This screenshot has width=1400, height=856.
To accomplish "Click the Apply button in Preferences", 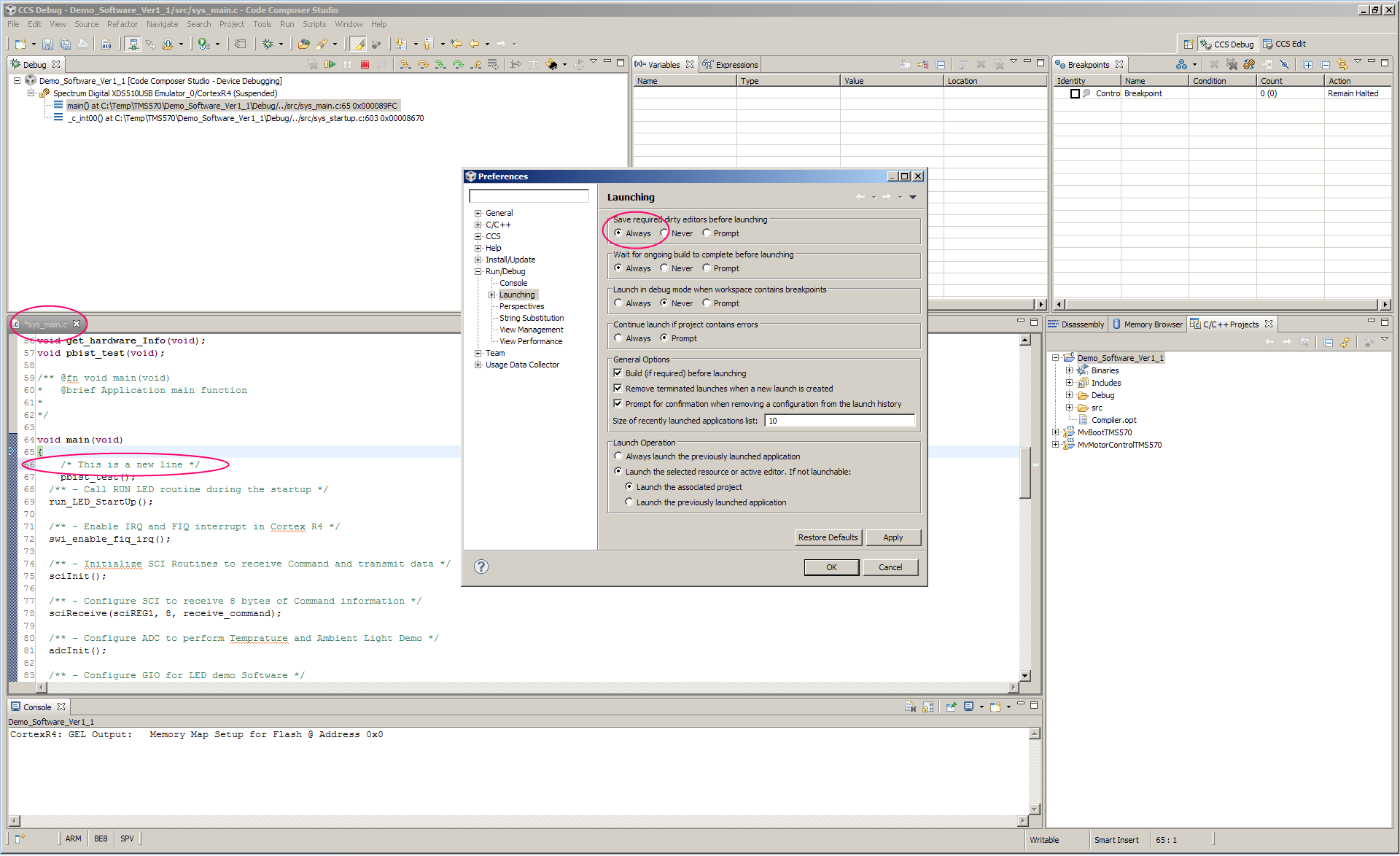I will (x=892, y=537).
